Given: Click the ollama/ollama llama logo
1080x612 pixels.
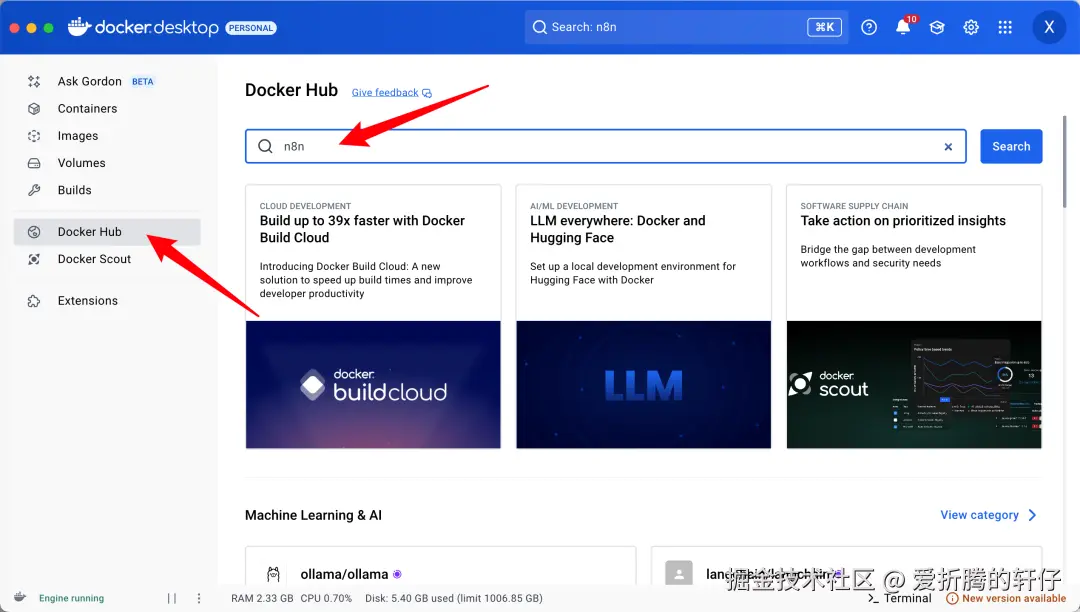Looking at the screenshot, I should pos(273,573).
